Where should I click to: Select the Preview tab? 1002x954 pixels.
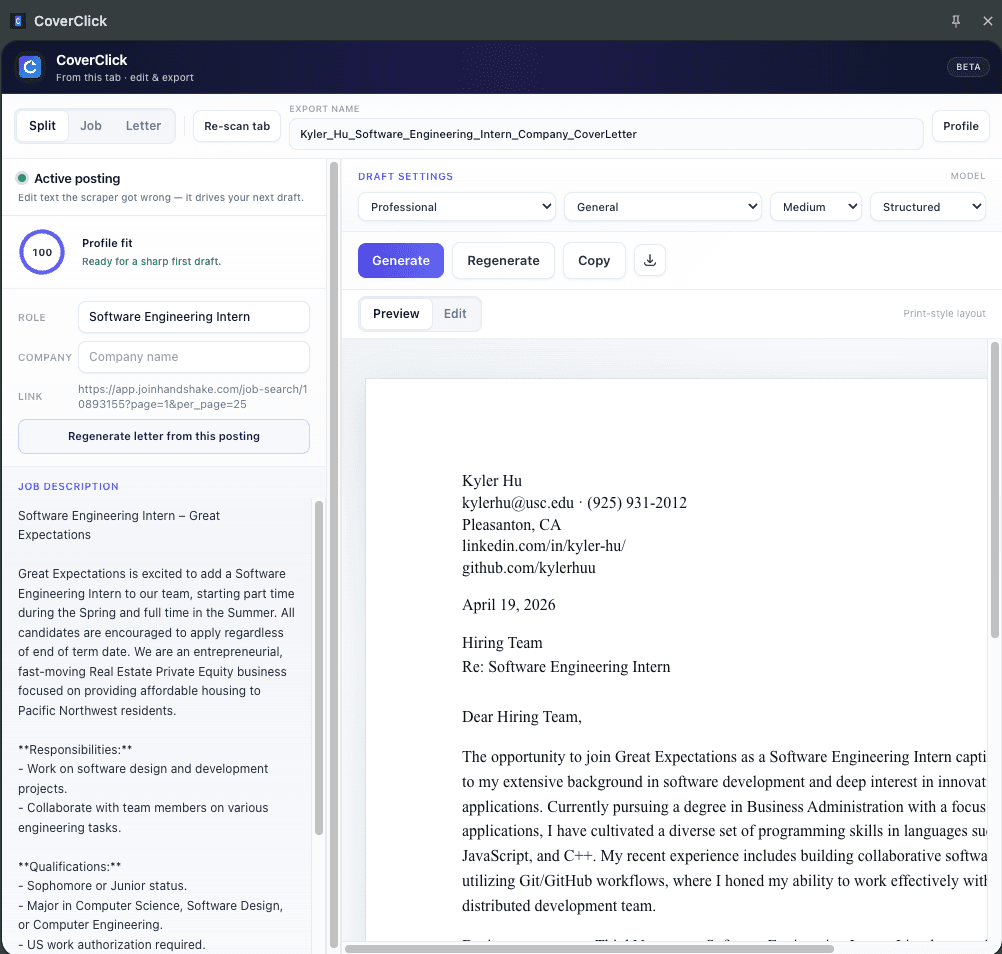[396, 314]
